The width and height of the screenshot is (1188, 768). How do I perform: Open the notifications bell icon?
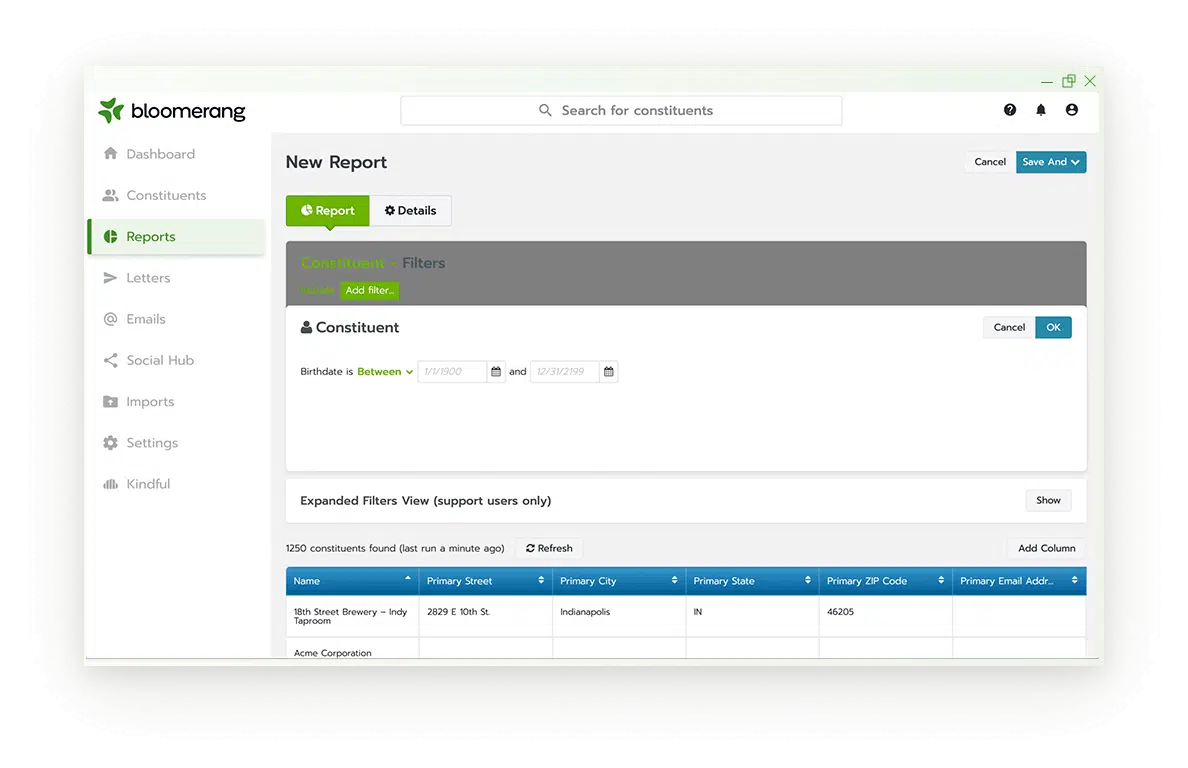[x=1041, y=110]
